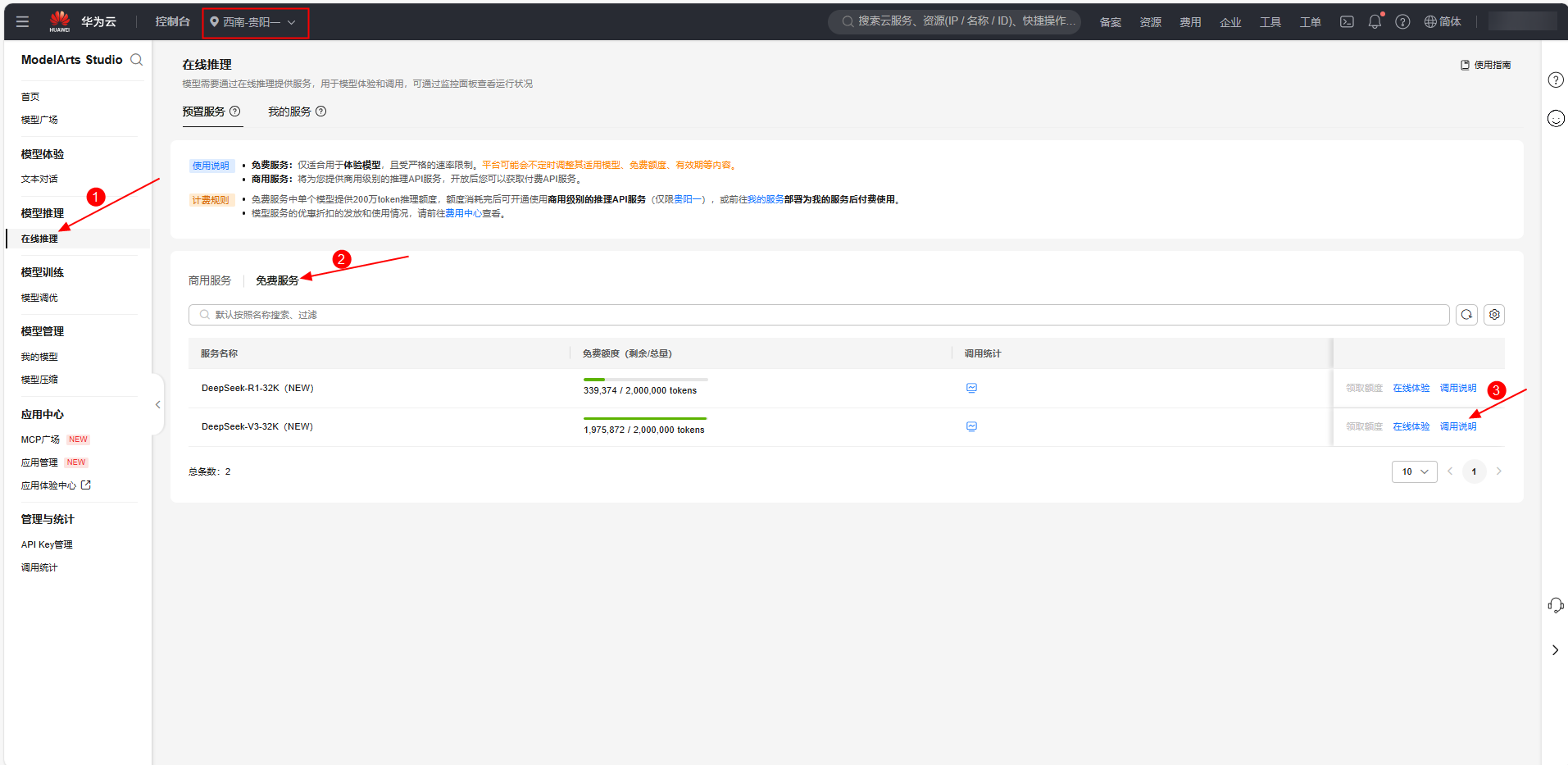Open 模型调优 in the sidebar
Viewport: 1568px width, 765px height.
(x=39, y=298)
